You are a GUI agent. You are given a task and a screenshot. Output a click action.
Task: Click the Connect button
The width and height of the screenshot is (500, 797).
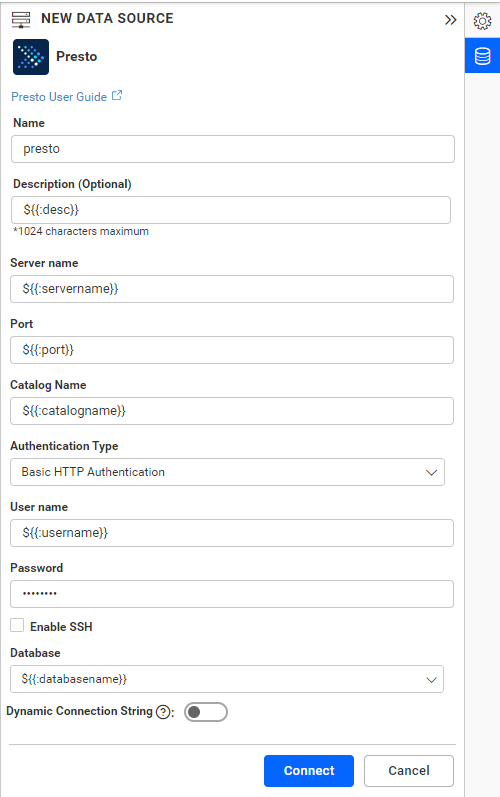click(309, 771)
